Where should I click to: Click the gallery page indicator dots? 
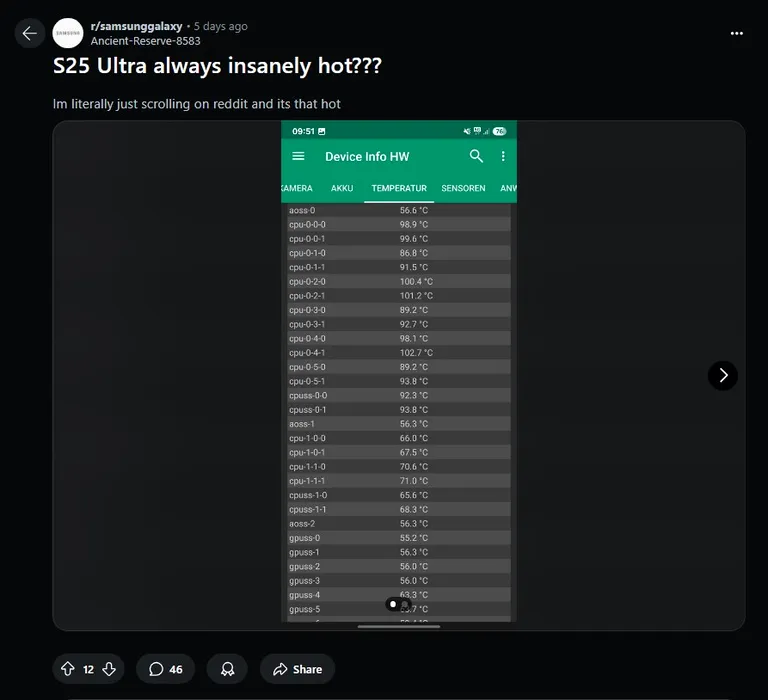(399, 604)
